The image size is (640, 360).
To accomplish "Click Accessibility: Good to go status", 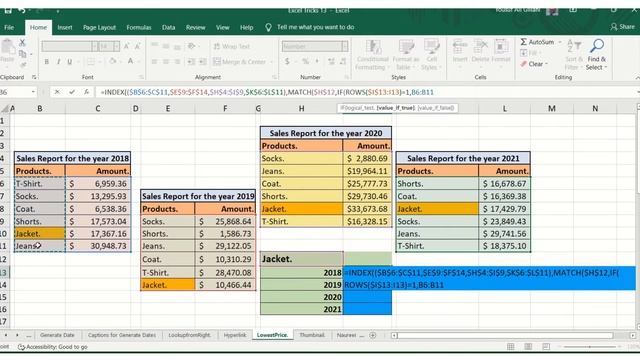I will point(53,347).
